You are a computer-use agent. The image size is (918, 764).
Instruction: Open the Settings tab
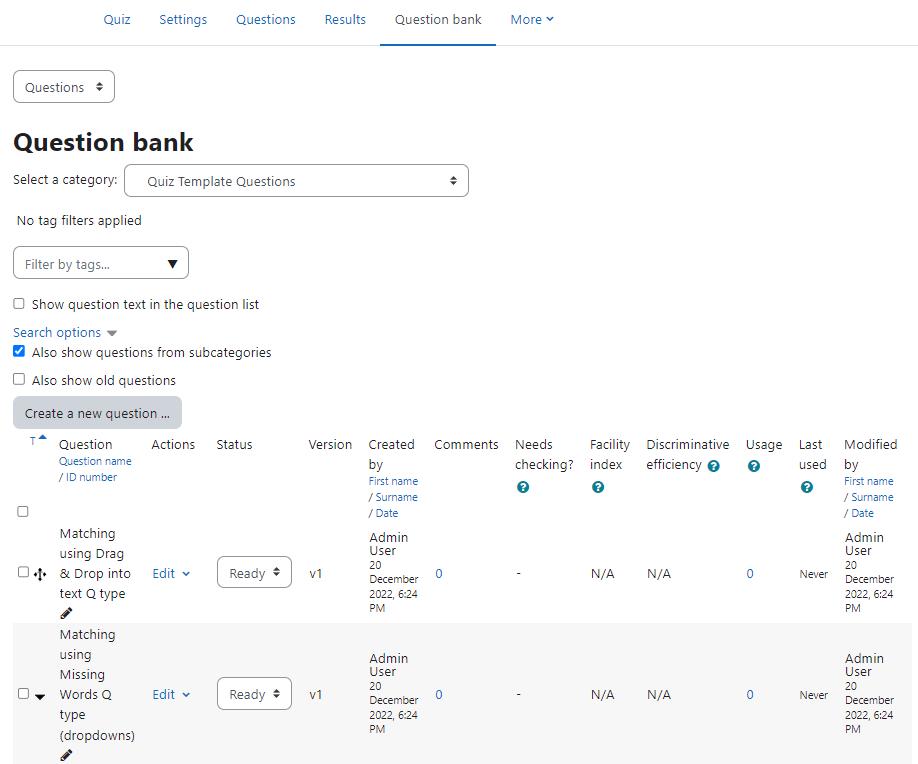coord(183,19)
